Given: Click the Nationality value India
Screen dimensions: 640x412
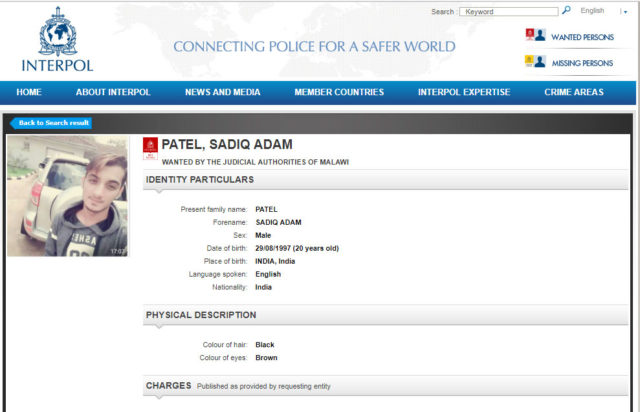Looking at the screenshot, I should [263, 287].
